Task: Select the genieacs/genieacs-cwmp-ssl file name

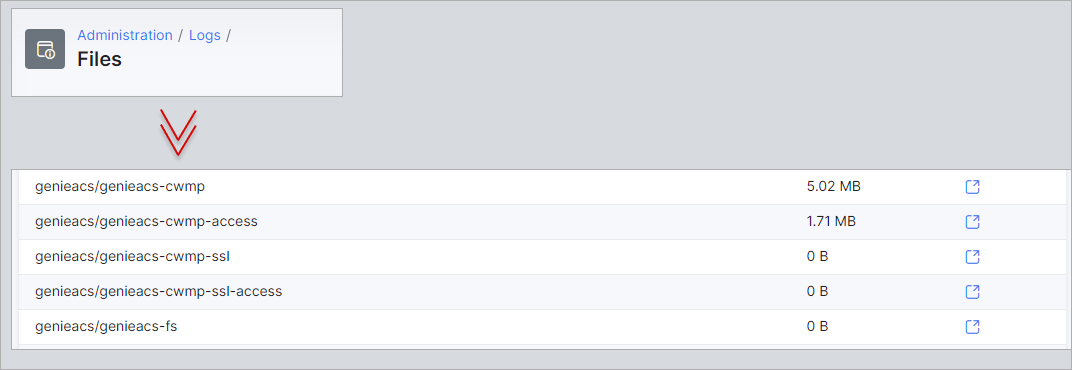Action: [137, 256]
